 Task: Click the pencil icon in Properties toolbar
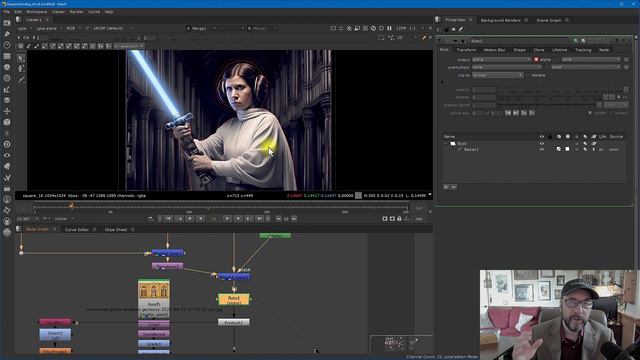pyautogui.click(x=461, y=29)
